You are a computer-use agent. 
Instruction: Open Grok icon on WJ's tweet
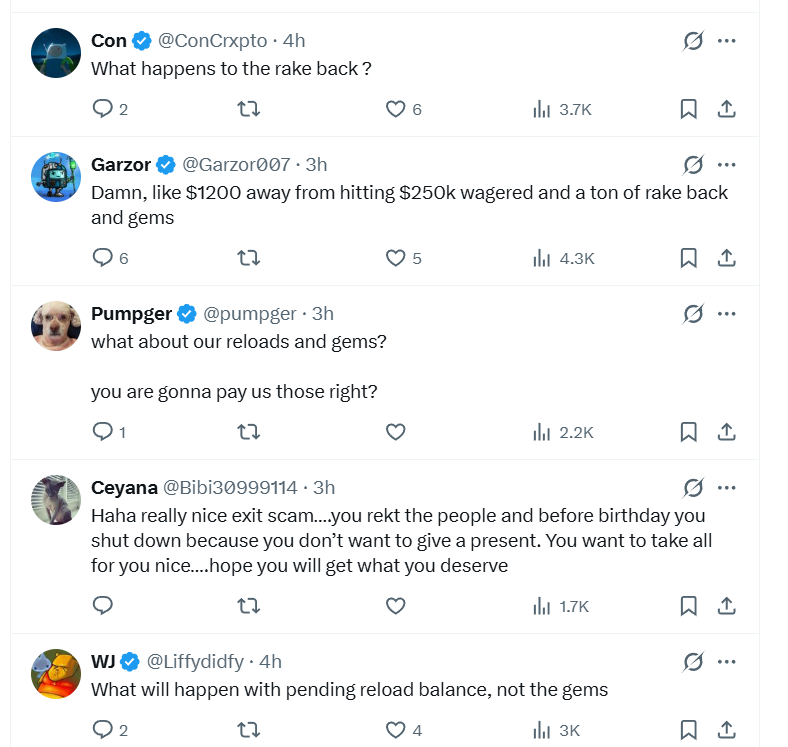tap(692, 661)
